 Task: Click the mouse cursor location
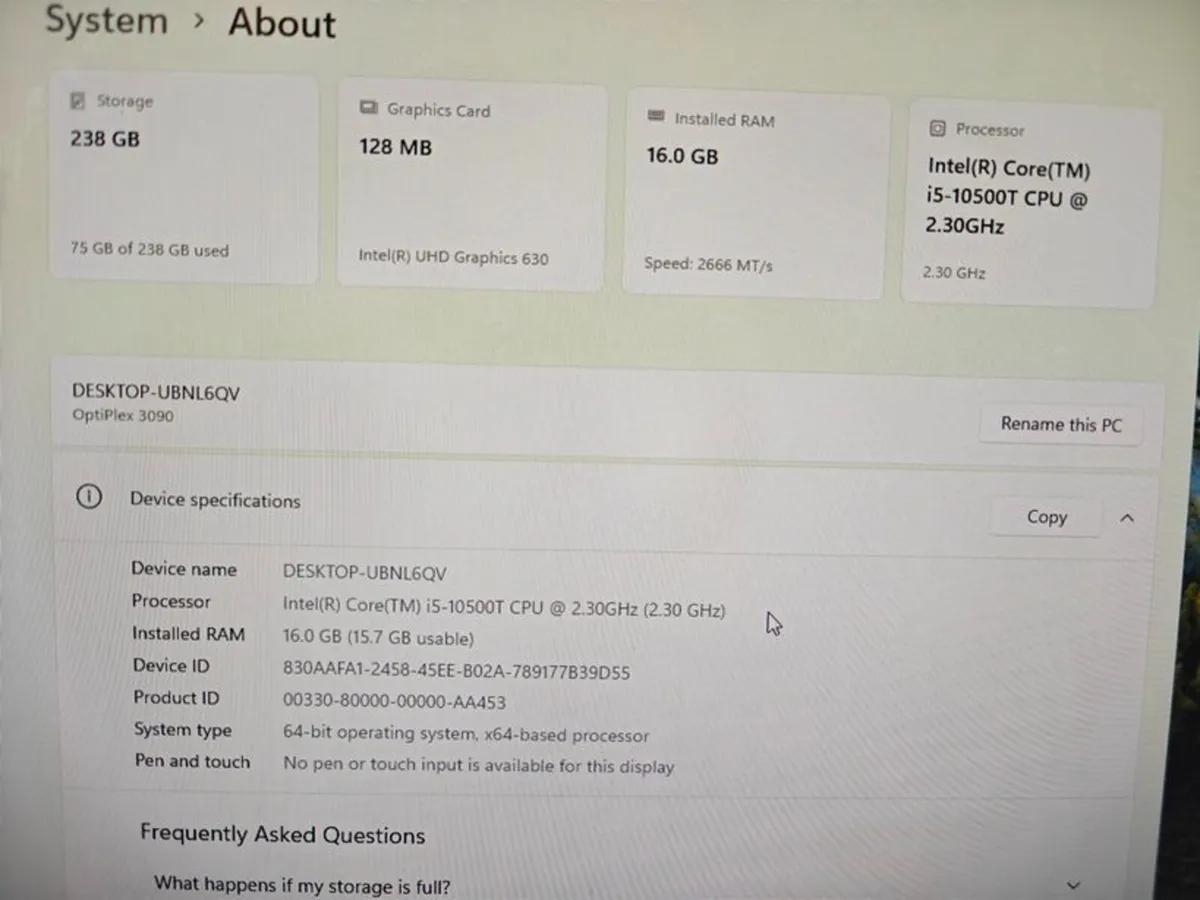pos(774,623)
